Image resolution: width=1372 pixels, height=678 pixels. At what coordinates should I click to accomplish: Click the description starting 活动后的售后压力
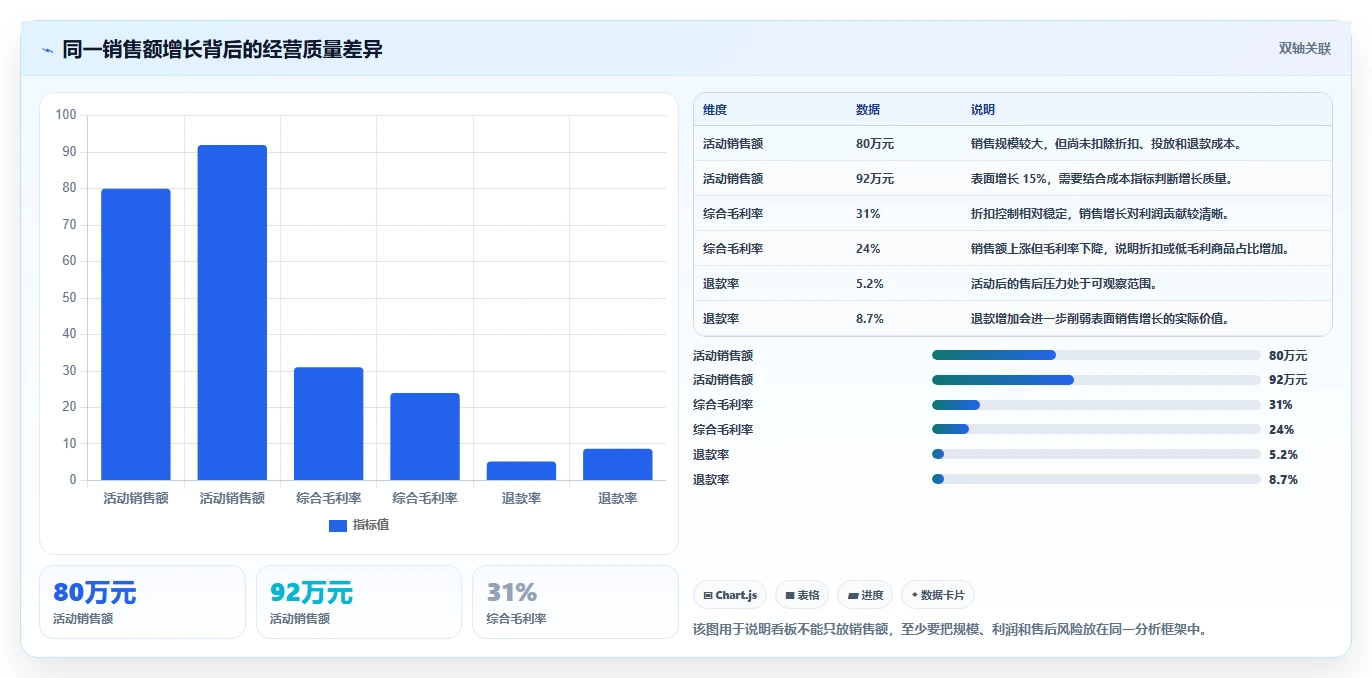(x=1064, y=284)
